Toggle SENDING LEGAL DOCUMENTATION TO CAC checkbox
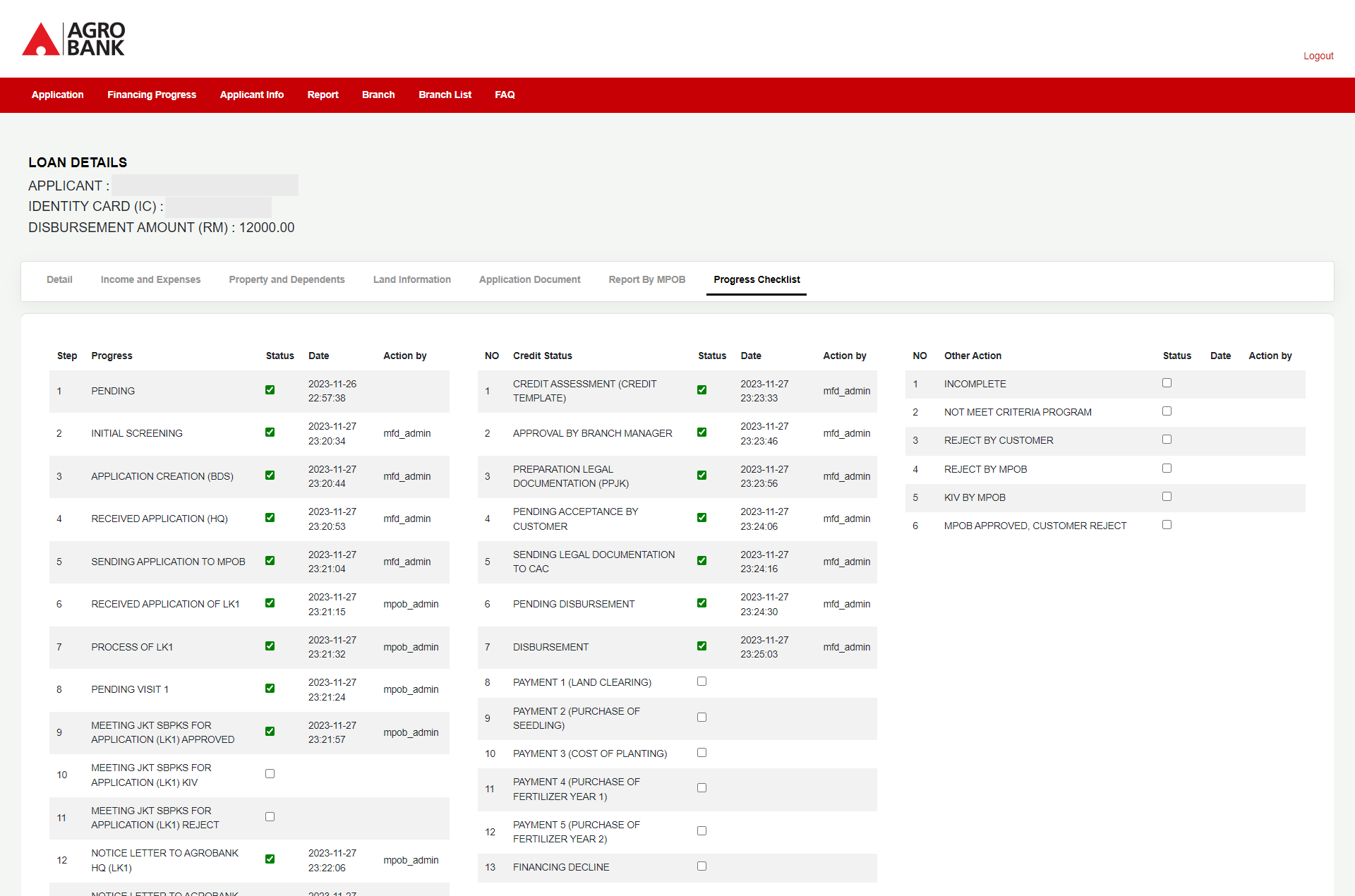 [x=701, y=561]
